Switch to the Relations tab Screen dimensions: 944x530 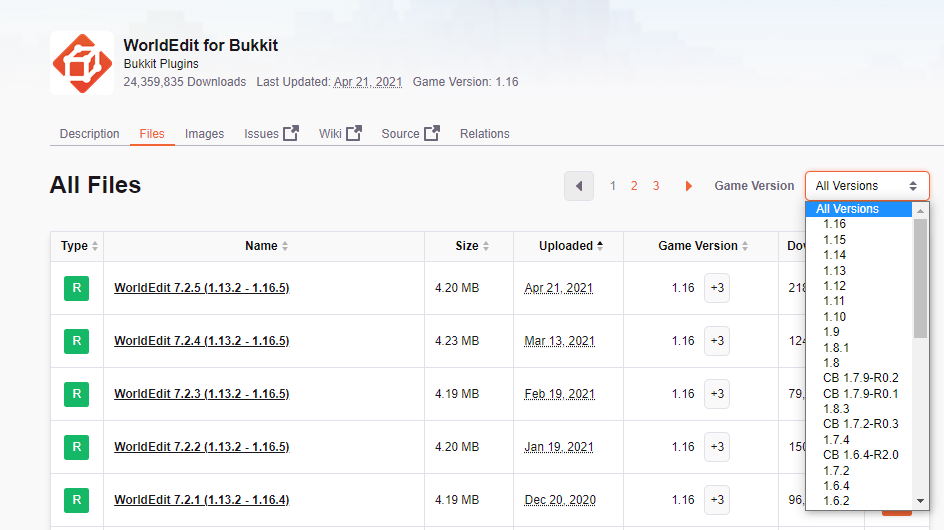point(485,134)
